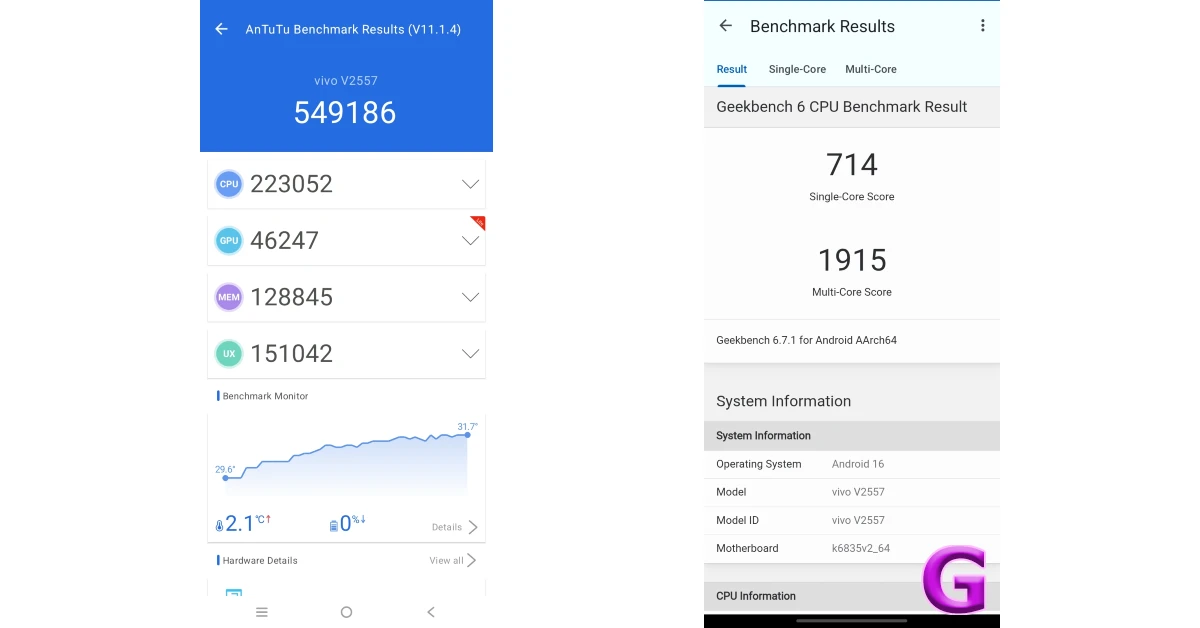Tap the UX score badge icon

[229, 353]
